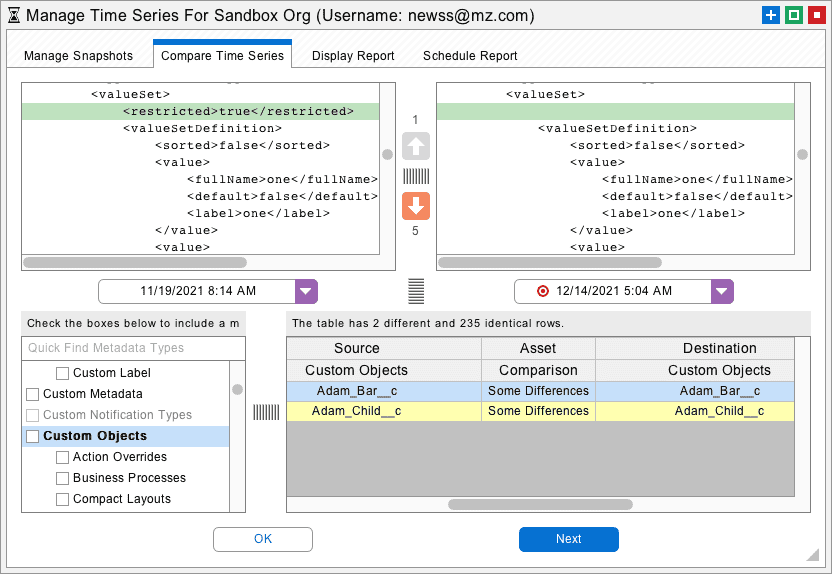Click the green square window button

[794, 15]
